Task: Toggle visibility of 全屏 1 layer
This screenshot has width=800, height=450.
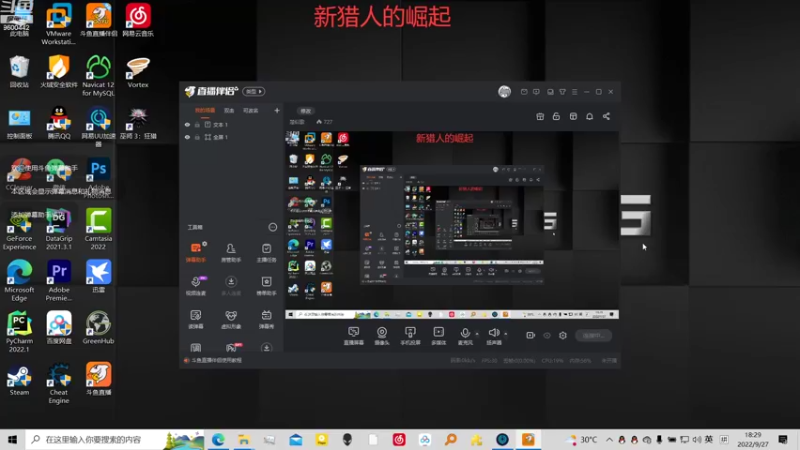Action: [187, 137]
